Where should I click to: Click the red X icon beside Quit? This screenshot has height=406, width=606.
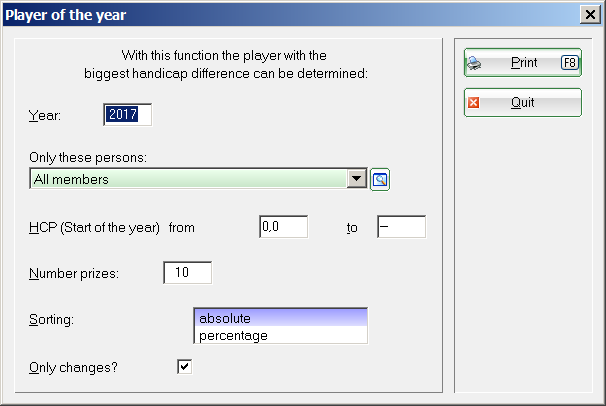(474, 103)
